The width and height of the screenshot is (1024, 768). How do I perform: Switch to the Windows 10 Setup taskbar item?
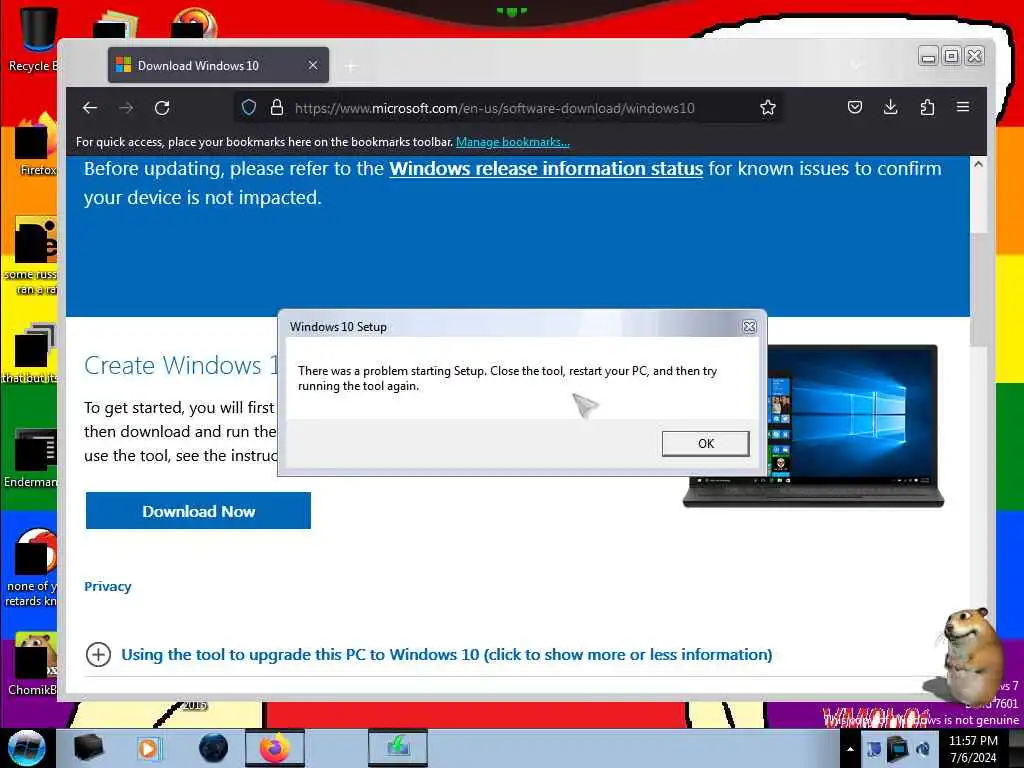click(x=398, y=748)
